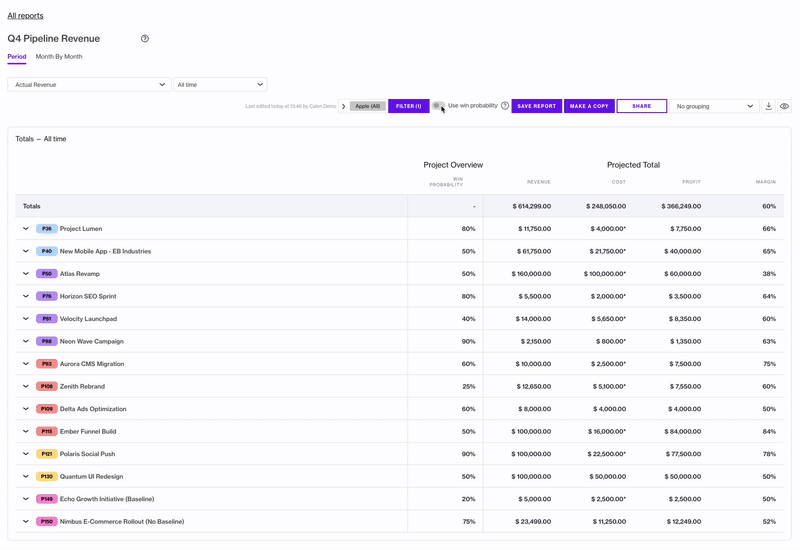Screen dimensions: 800x550
Task: Expand the Neon Wave Campaign row
Action: pos(26,341)
